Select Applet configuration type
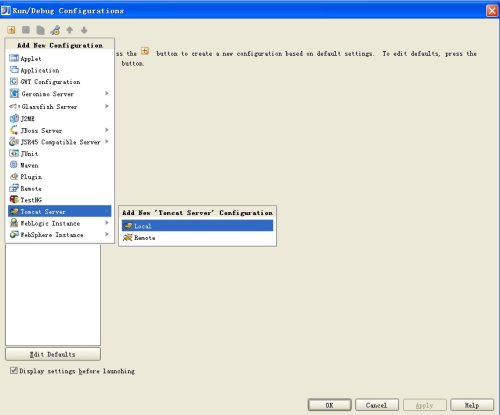The image size is (500, 415). pos(60,58)
